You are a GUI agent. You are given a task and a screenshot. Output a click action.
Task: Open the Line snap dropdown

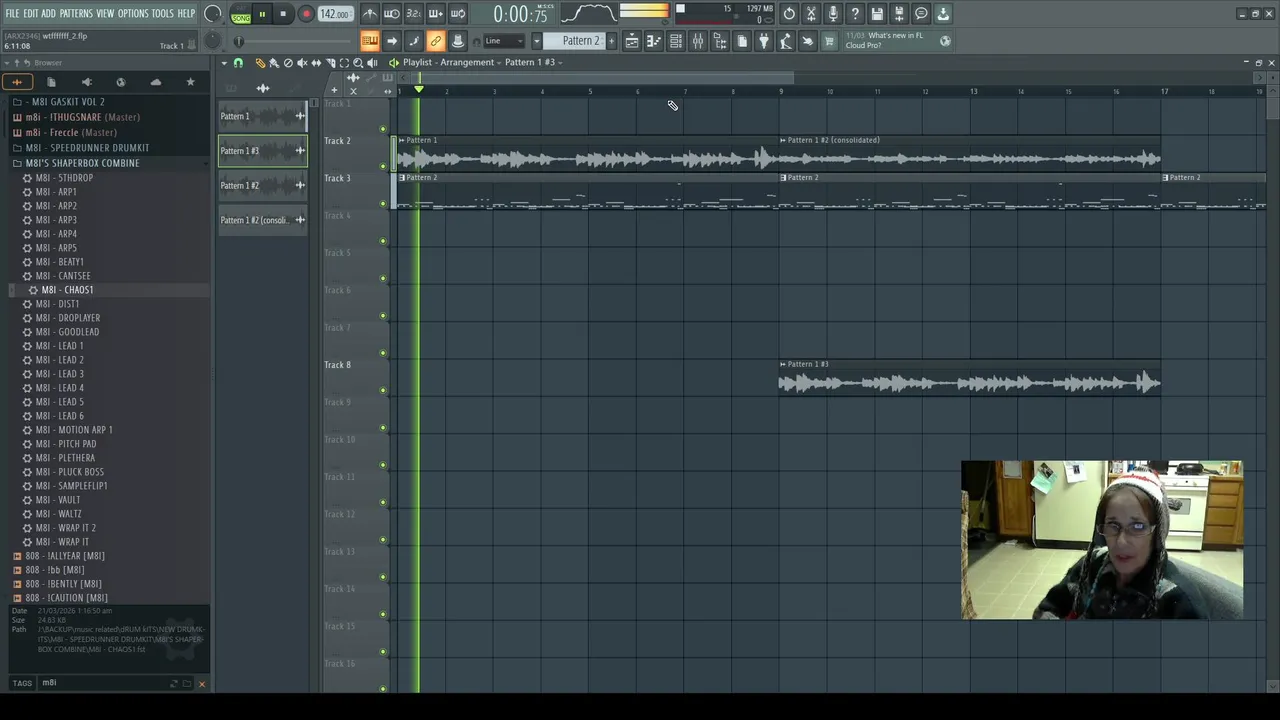point(504,41)
